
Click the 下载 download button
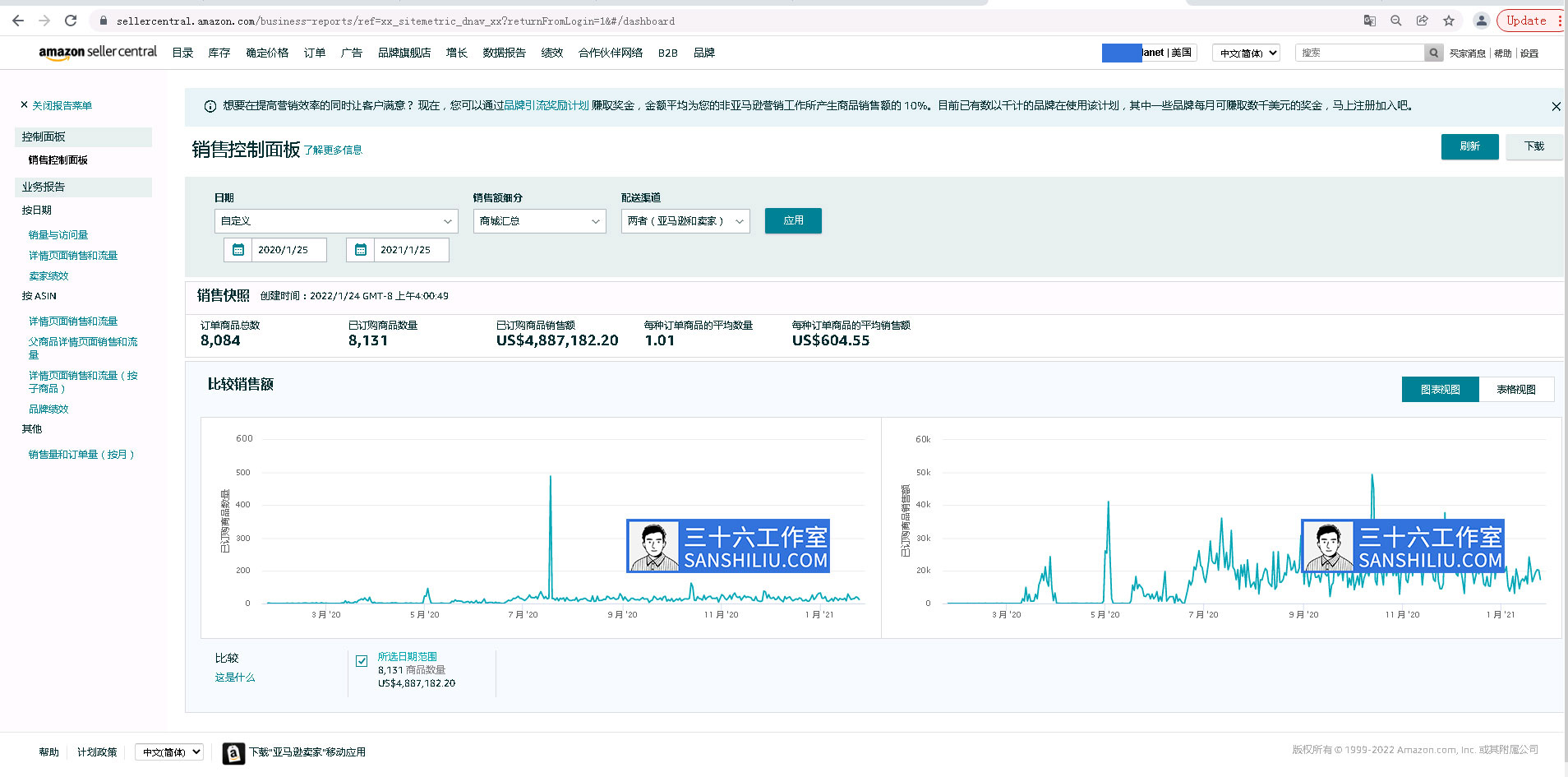click(x=1534, y=146)
